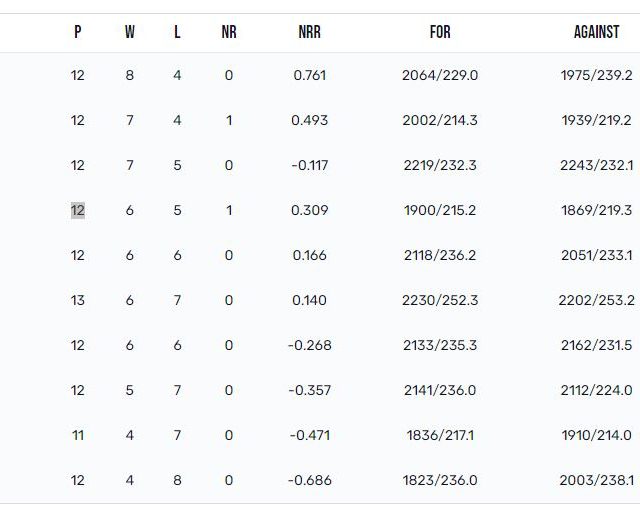Click the 13 matches played cell
The width and height of the screenshot is (640, 531).
[x=78, y=300]
